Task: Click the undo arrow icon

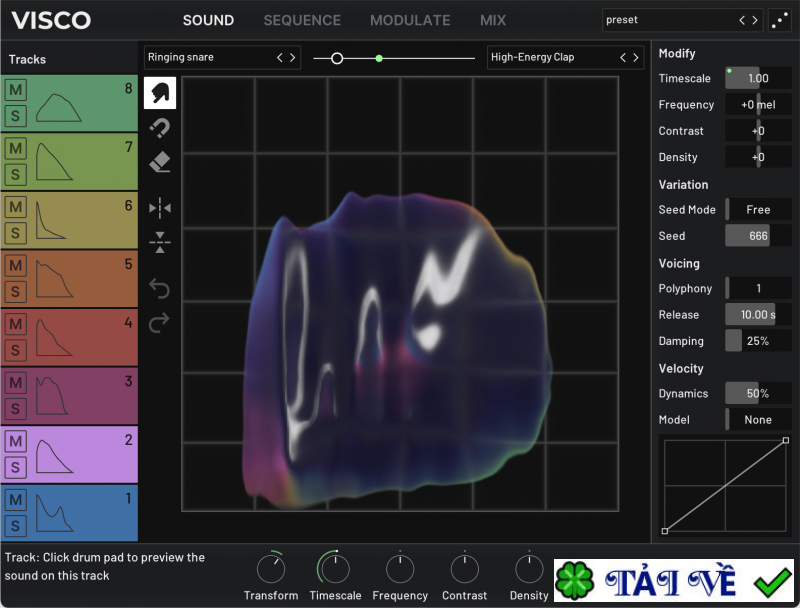Action: [x=160, y=289]
